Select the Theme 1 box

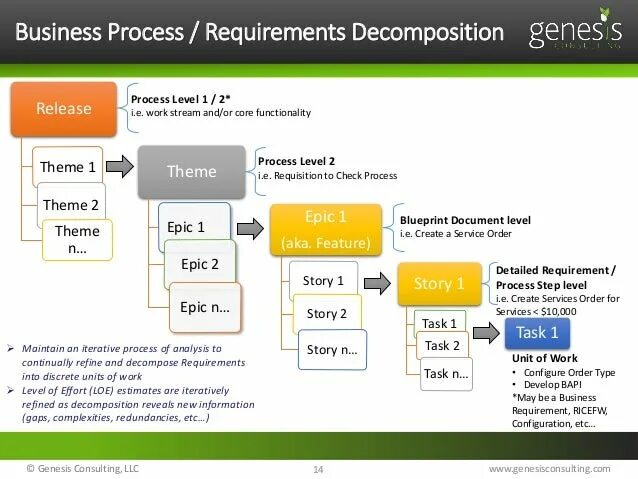[68, 167]
